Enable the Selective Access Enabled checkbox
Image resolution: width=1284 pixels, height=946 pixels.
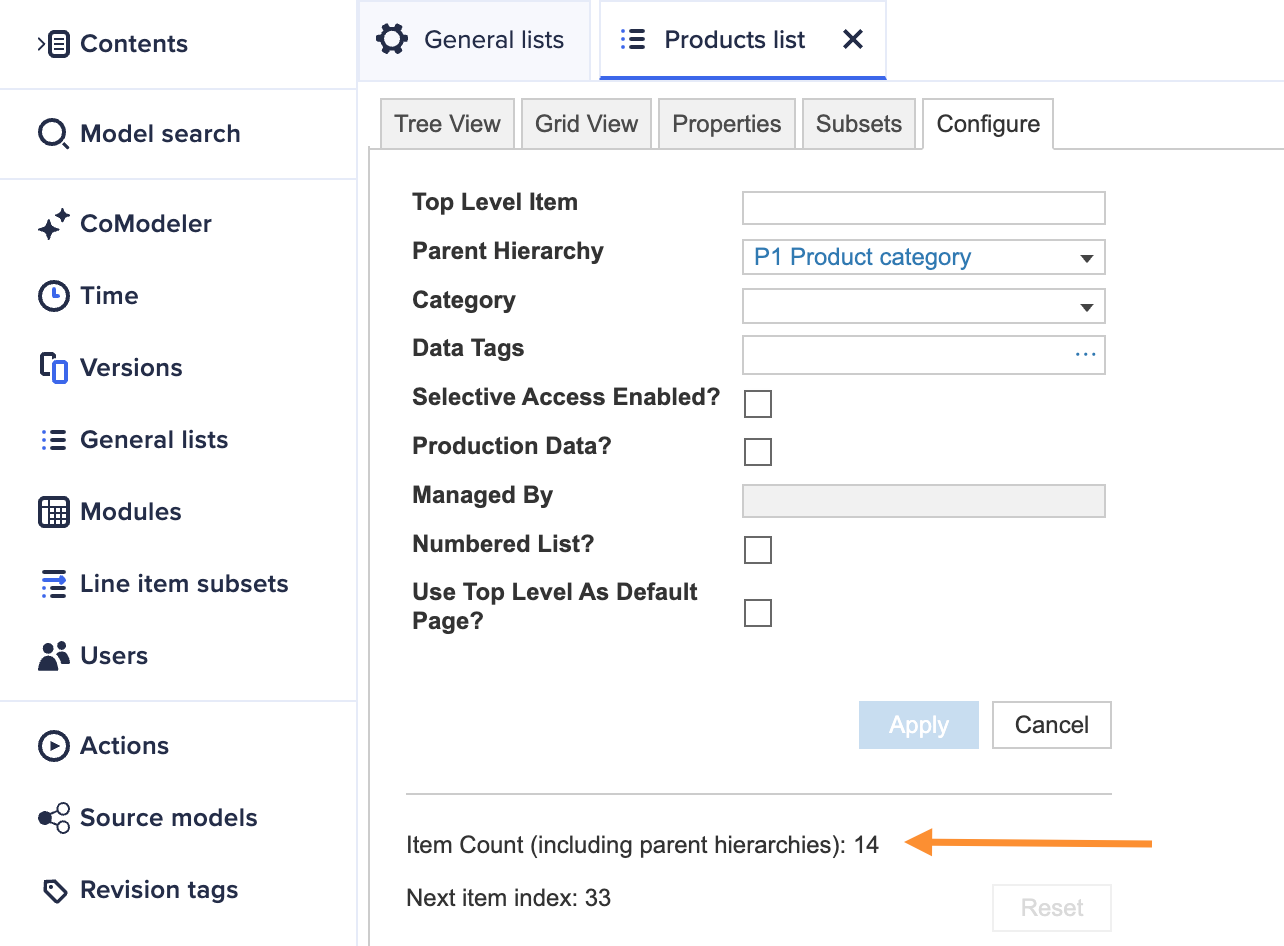(x=758, y=404)
